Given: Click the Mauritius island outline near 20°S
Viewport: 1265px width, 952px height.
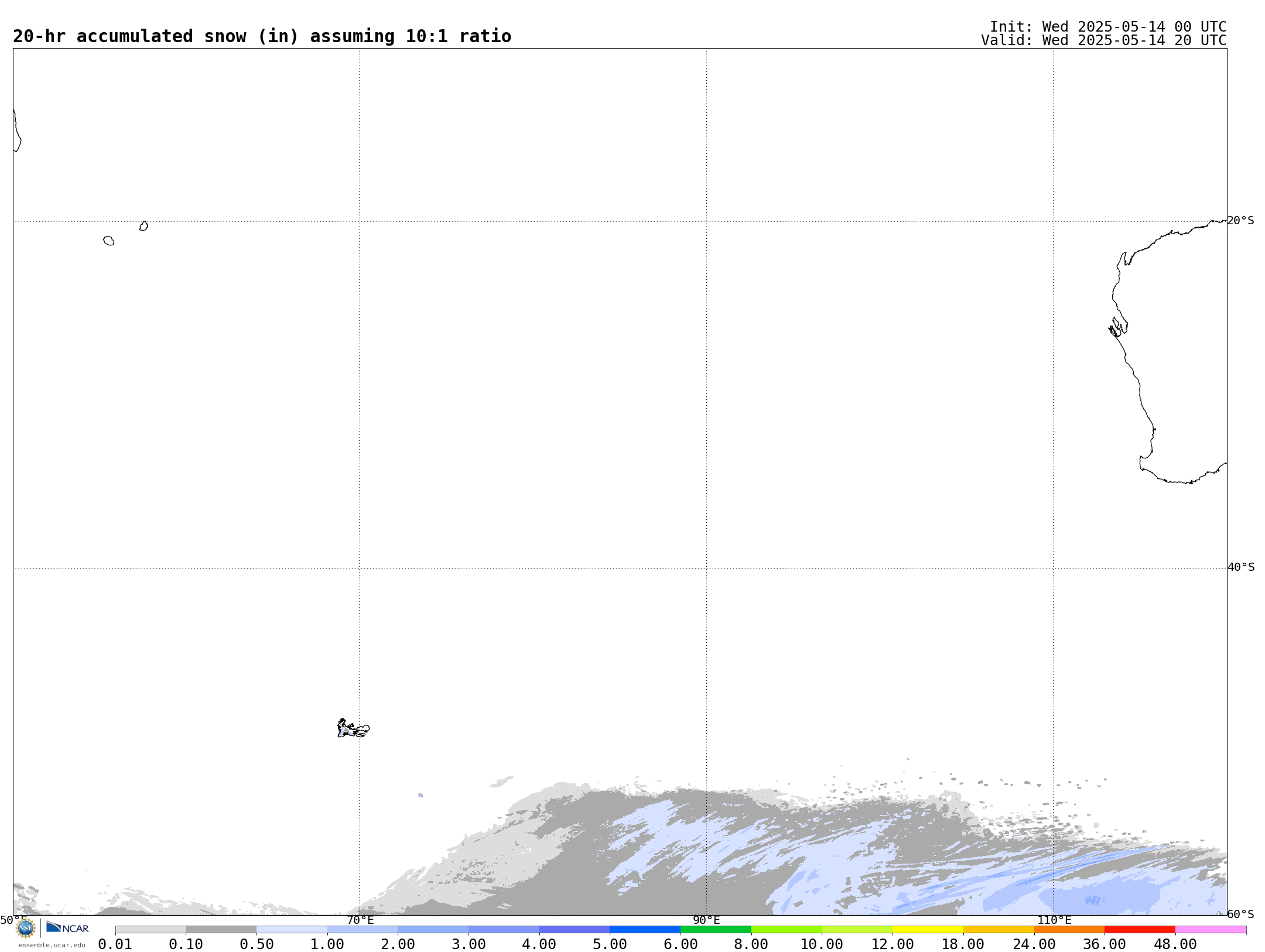Looking at the screenshot, I should coord(143,226).
